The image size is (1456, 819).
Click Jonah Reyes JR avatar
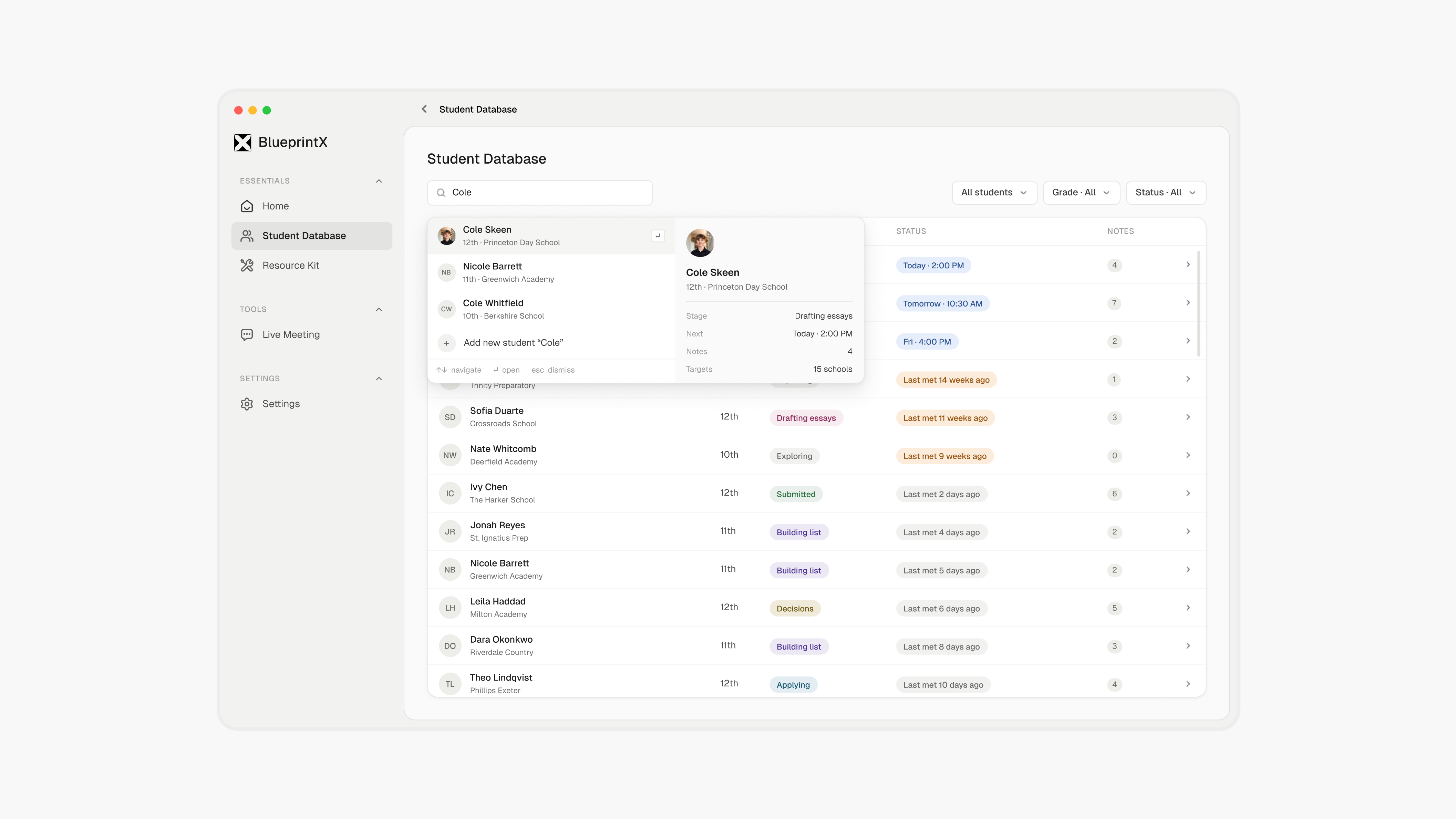450,532
